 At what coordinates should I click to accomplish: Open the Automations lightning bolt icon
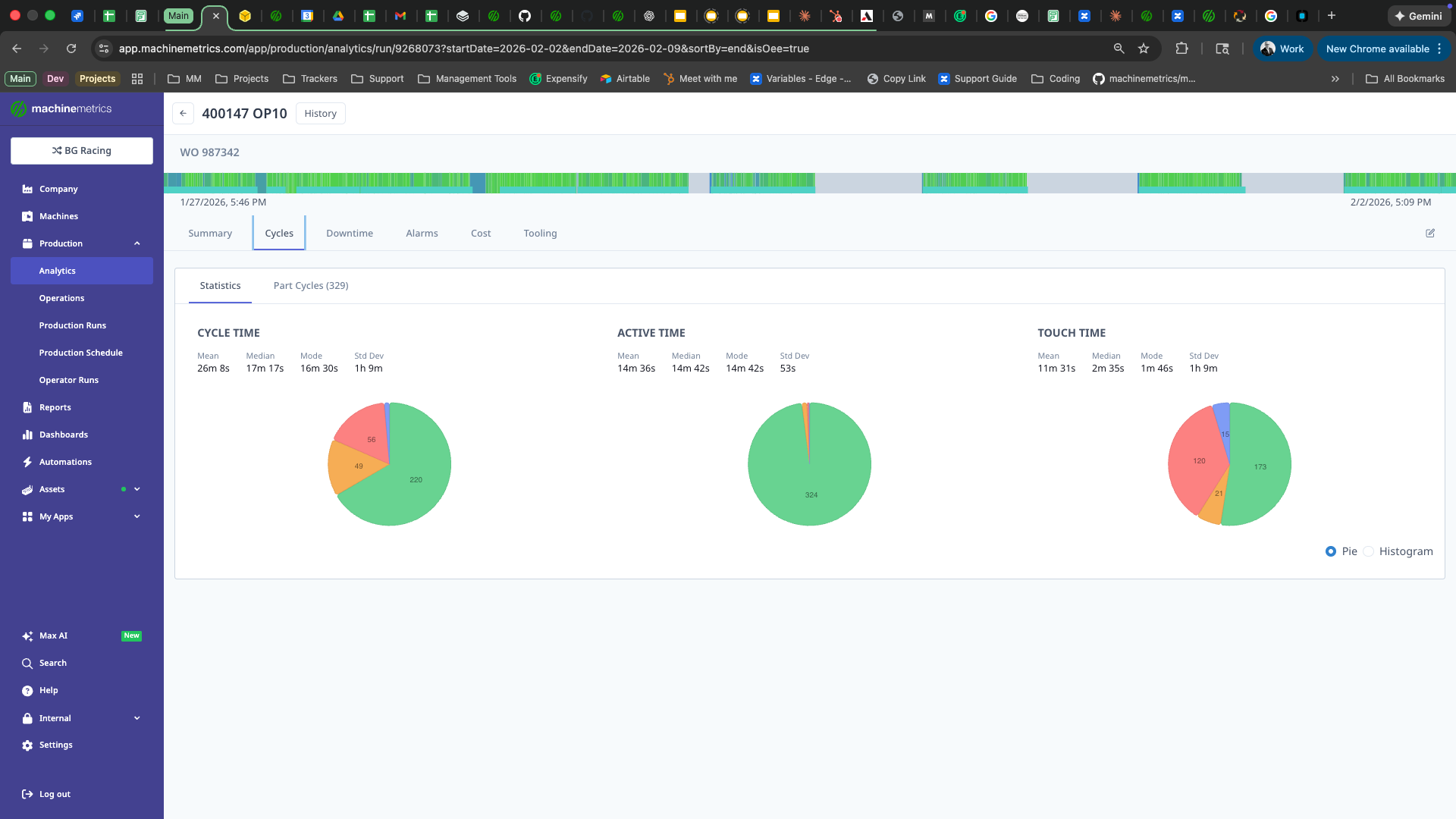click(27, 462)
